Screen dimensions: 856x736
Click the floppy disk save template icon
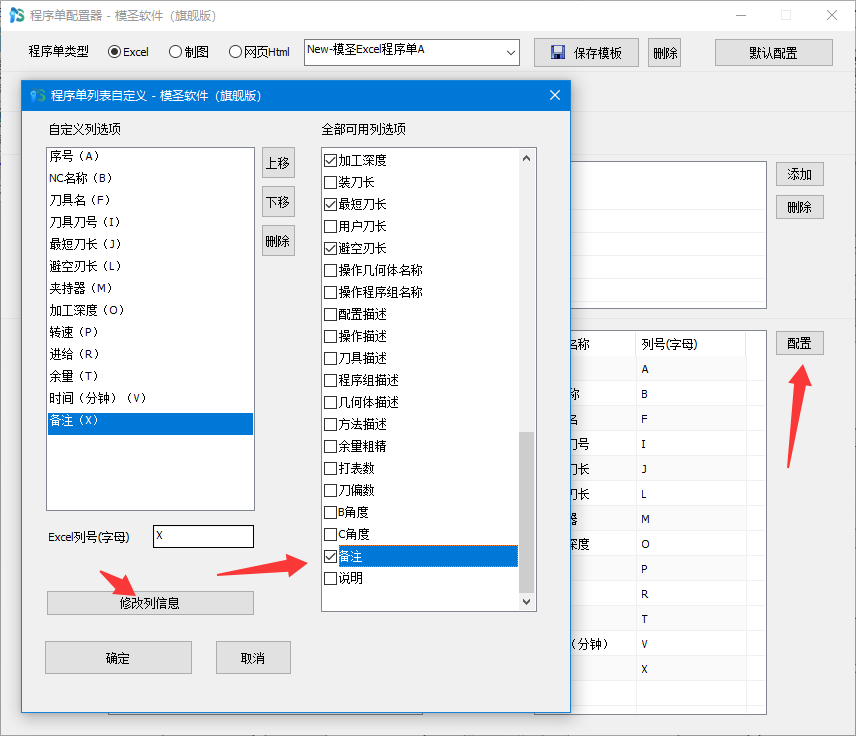point(557,52)
